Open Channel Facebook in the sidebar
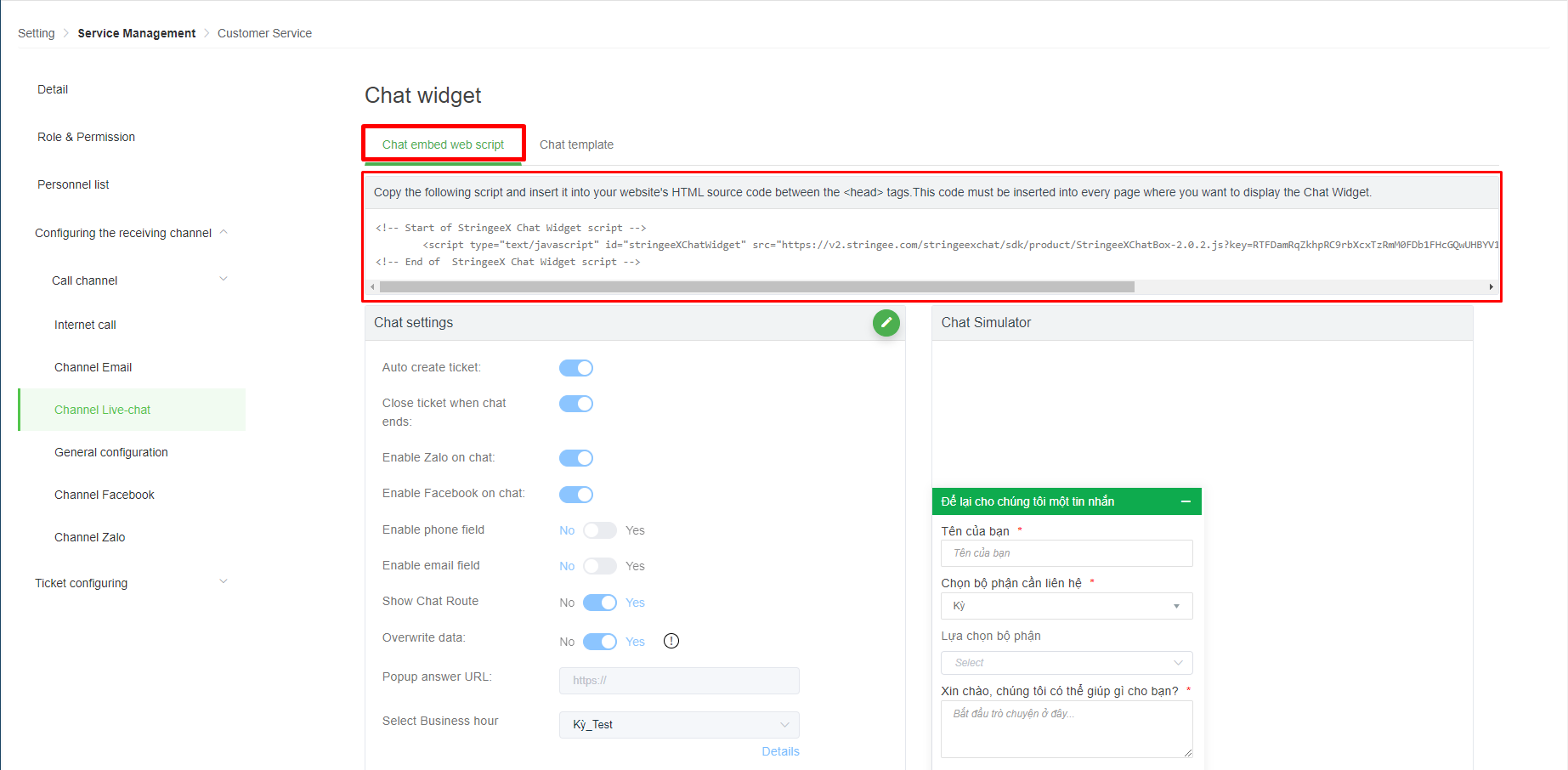The height and width of the screenshot is (770, 1568). (x=105, y=495)
